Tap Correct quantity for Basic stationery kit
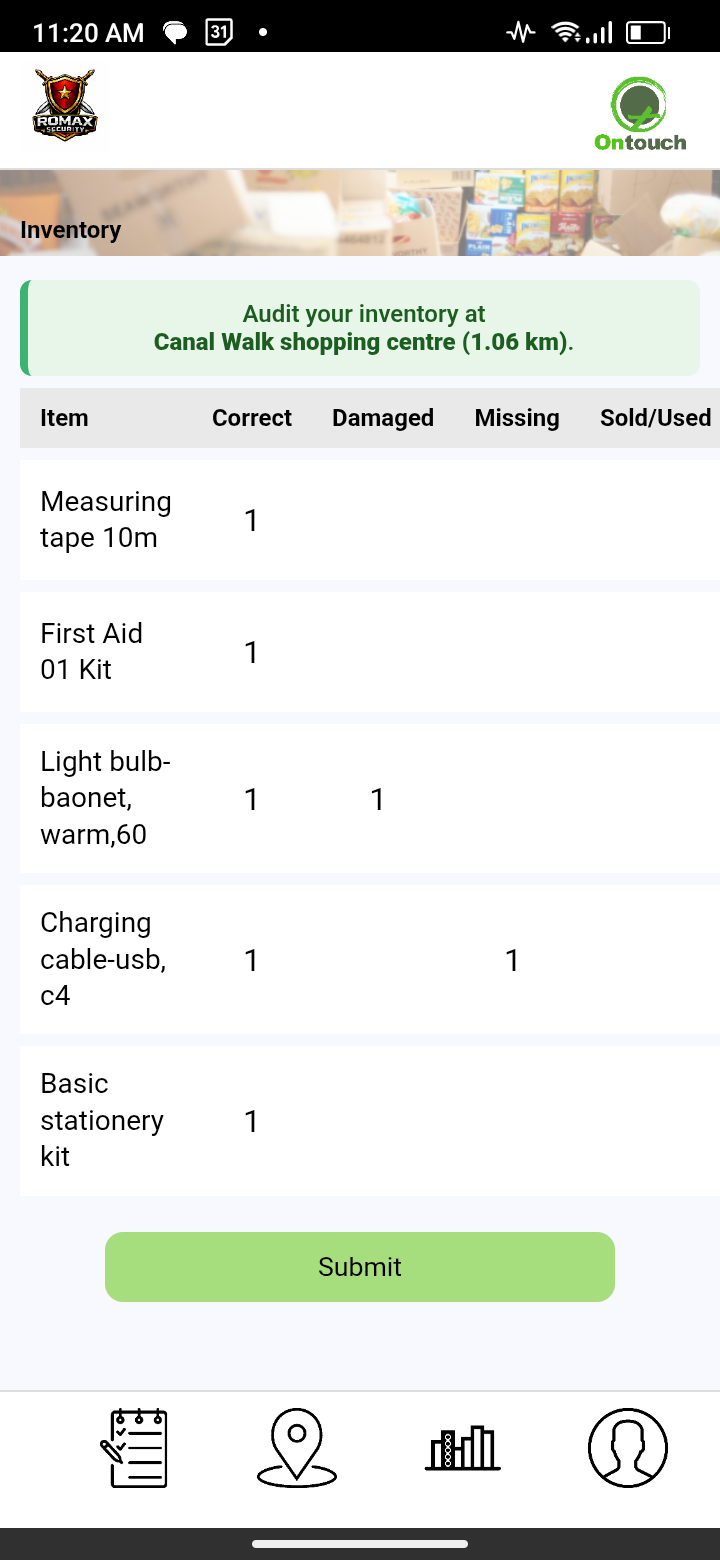The width and height of the screenshot is (720, 1560). pos(252,1121)
